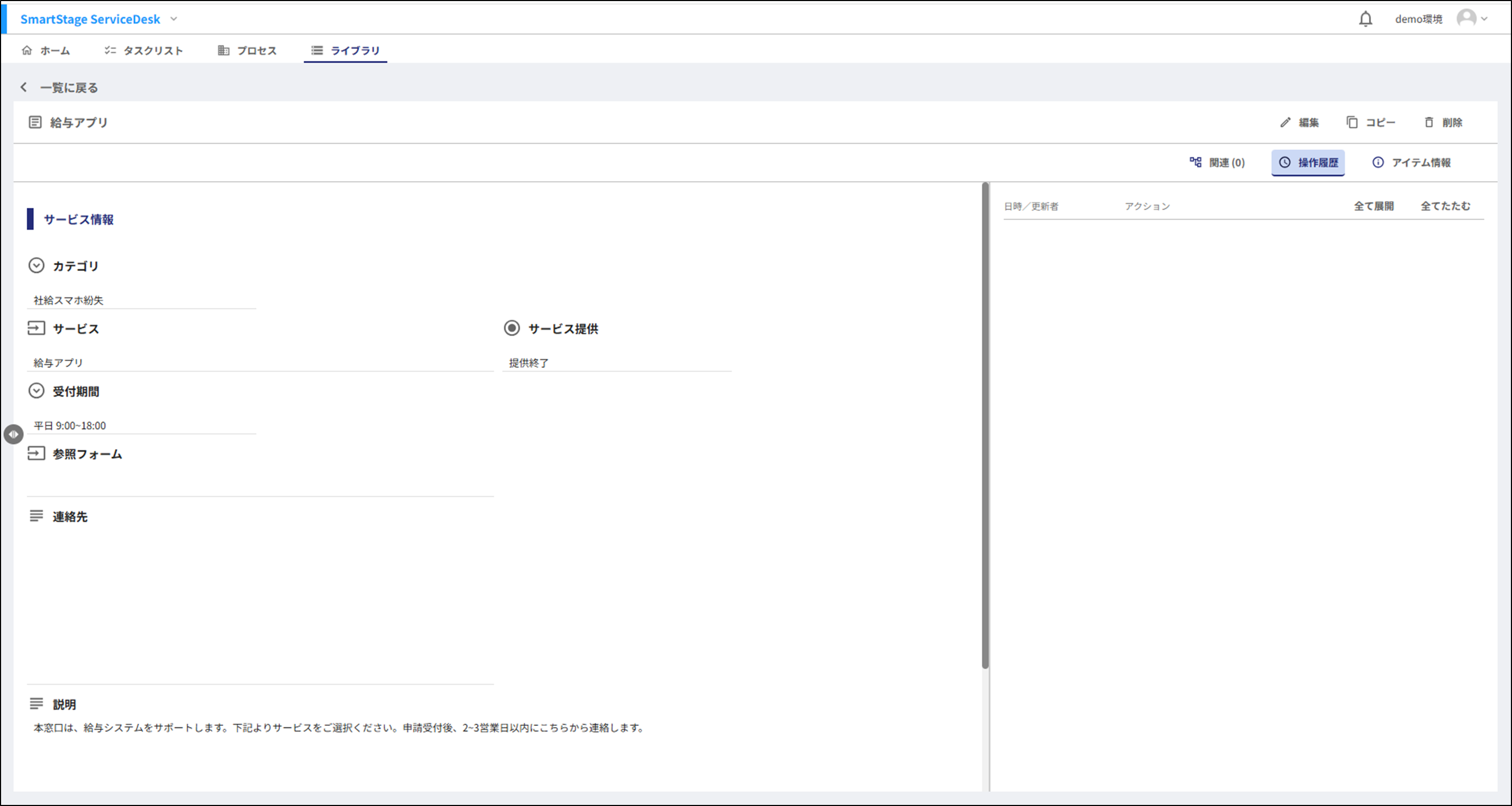
Task: Click the user avatar icon
Action: [1466, 18]
